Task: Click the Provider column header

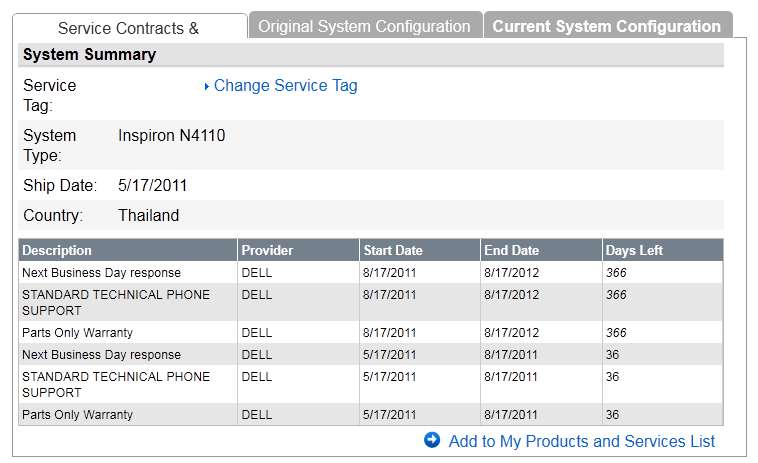Action: (265, 250)
